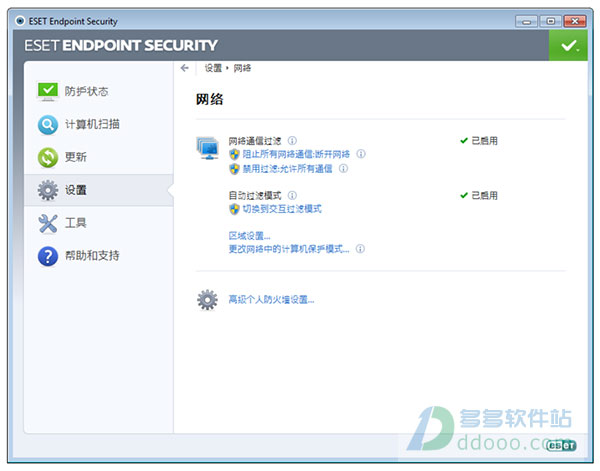Image resolution: width=600 pixels, height=471 pixels.
Task: Click info icon next to 自动过滤模式
Action: pyautogui.click(x=292, y=196)
